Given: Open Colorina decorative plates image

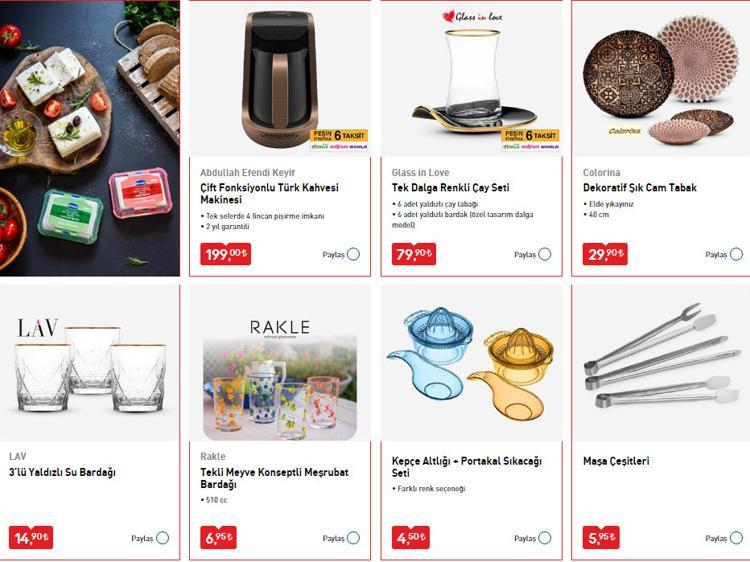Looking at the screenshot, I should [x=662, y=79].
